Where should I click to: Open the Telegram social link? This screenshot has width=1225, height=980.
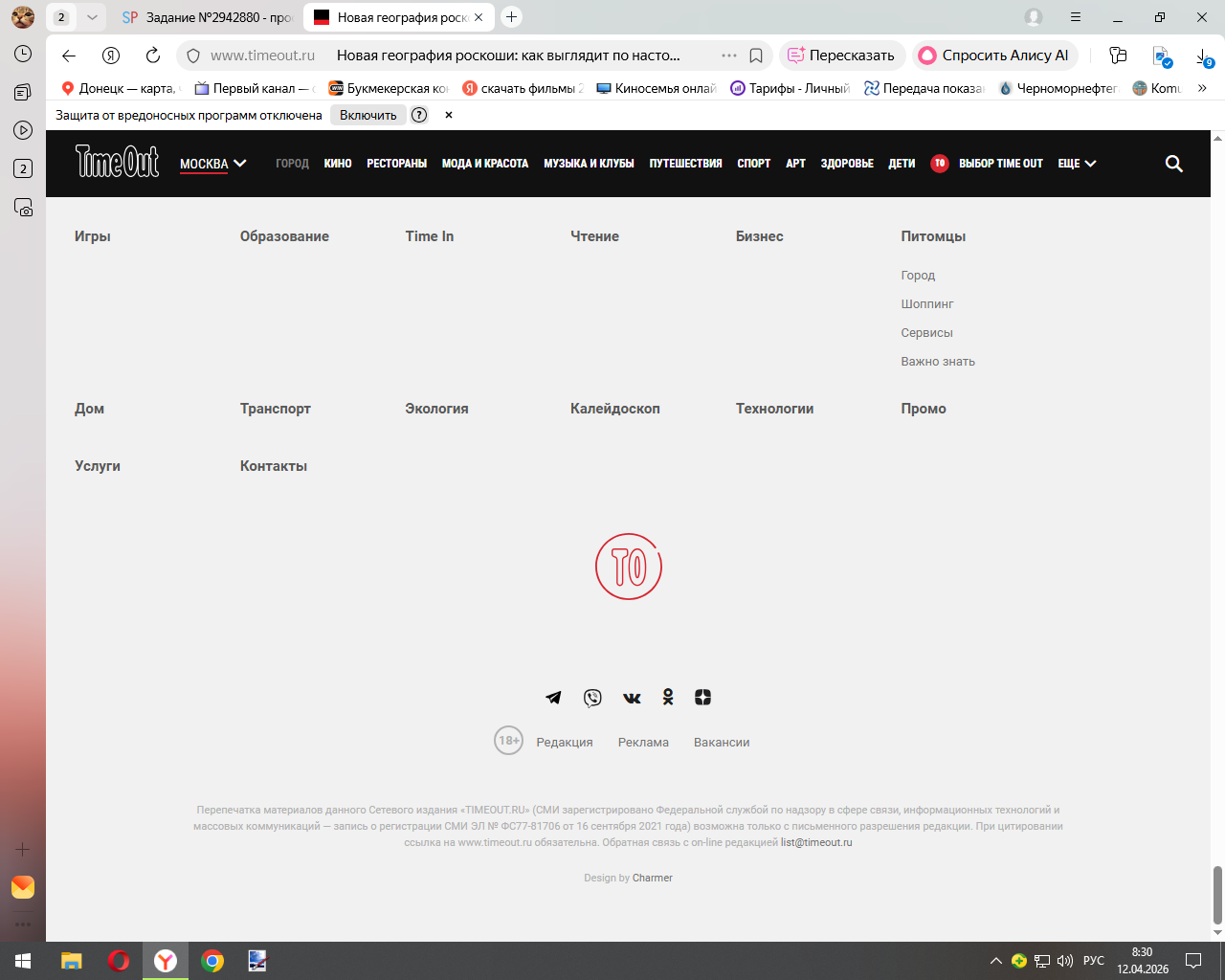[x=553, y=698]
